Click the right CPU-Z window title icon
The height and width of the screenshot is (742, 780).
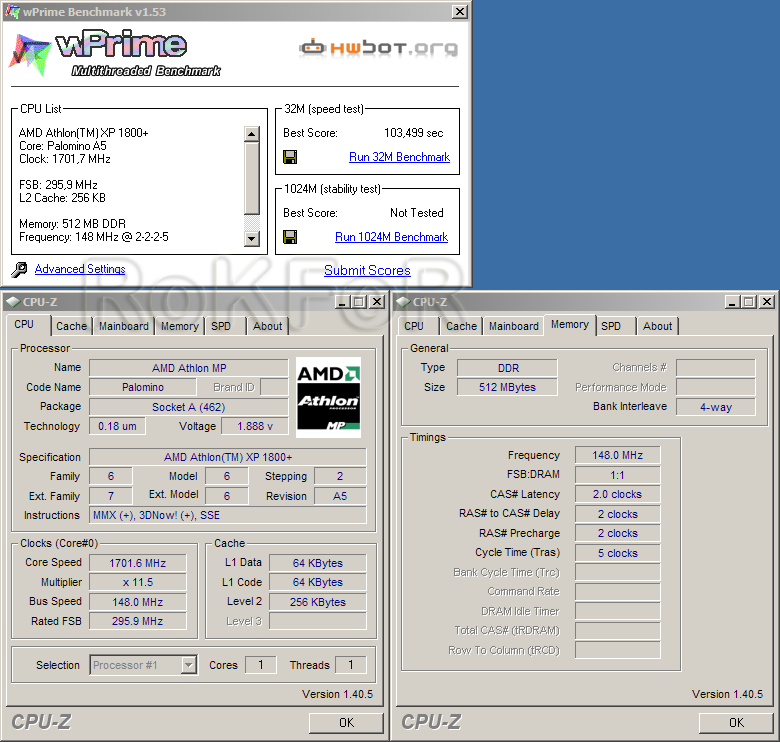(x=403, y=302)
